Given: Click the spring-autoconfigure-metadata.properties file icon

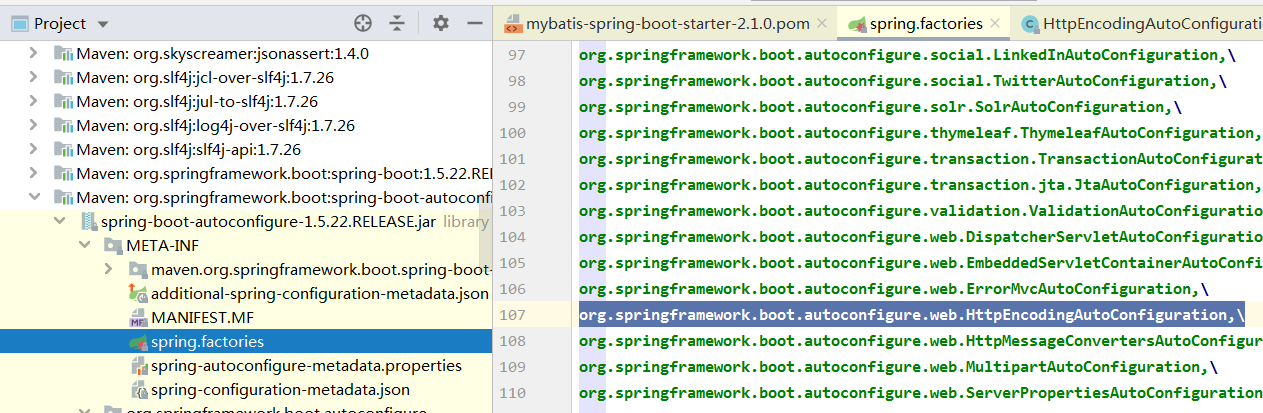Looking at the screenshot, I should (x=138, y=366).
